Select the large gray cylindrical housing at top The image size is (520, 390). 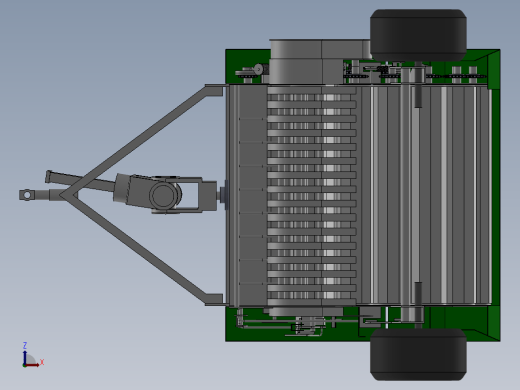tap(320, 62)
